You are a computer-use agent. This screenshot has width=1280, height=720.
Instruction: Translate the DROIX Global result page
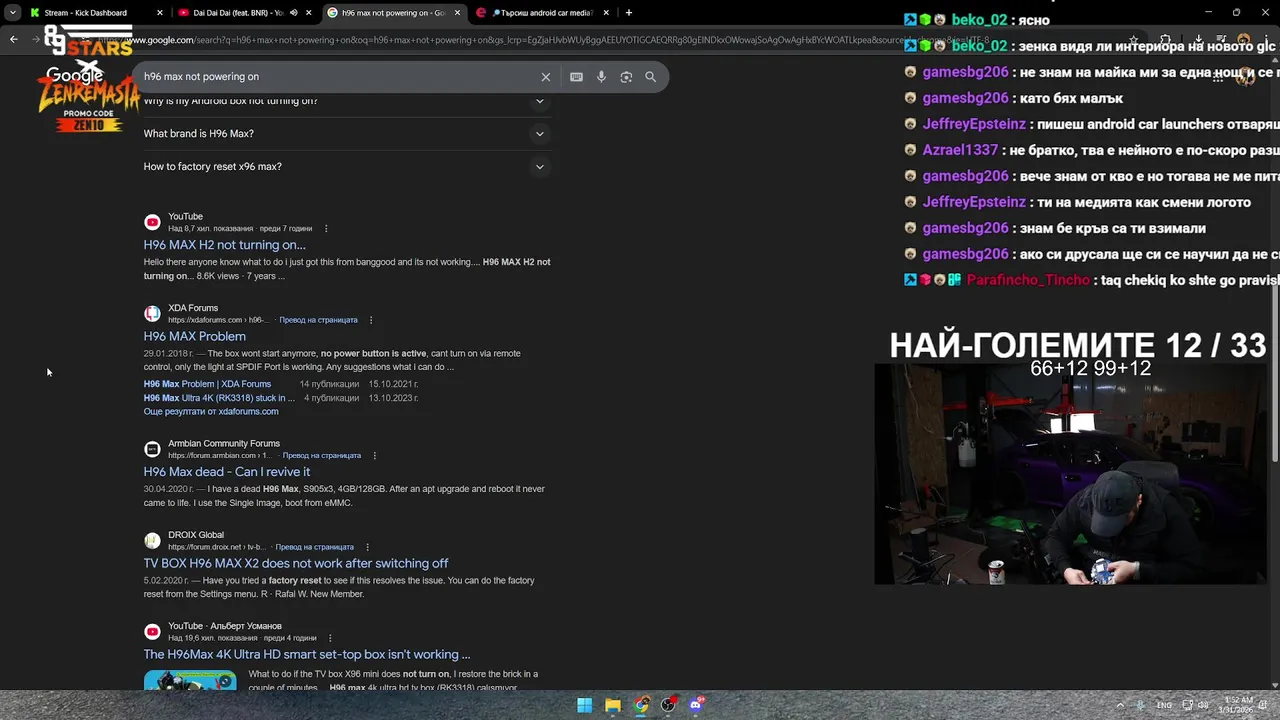[x=314, y=548]
